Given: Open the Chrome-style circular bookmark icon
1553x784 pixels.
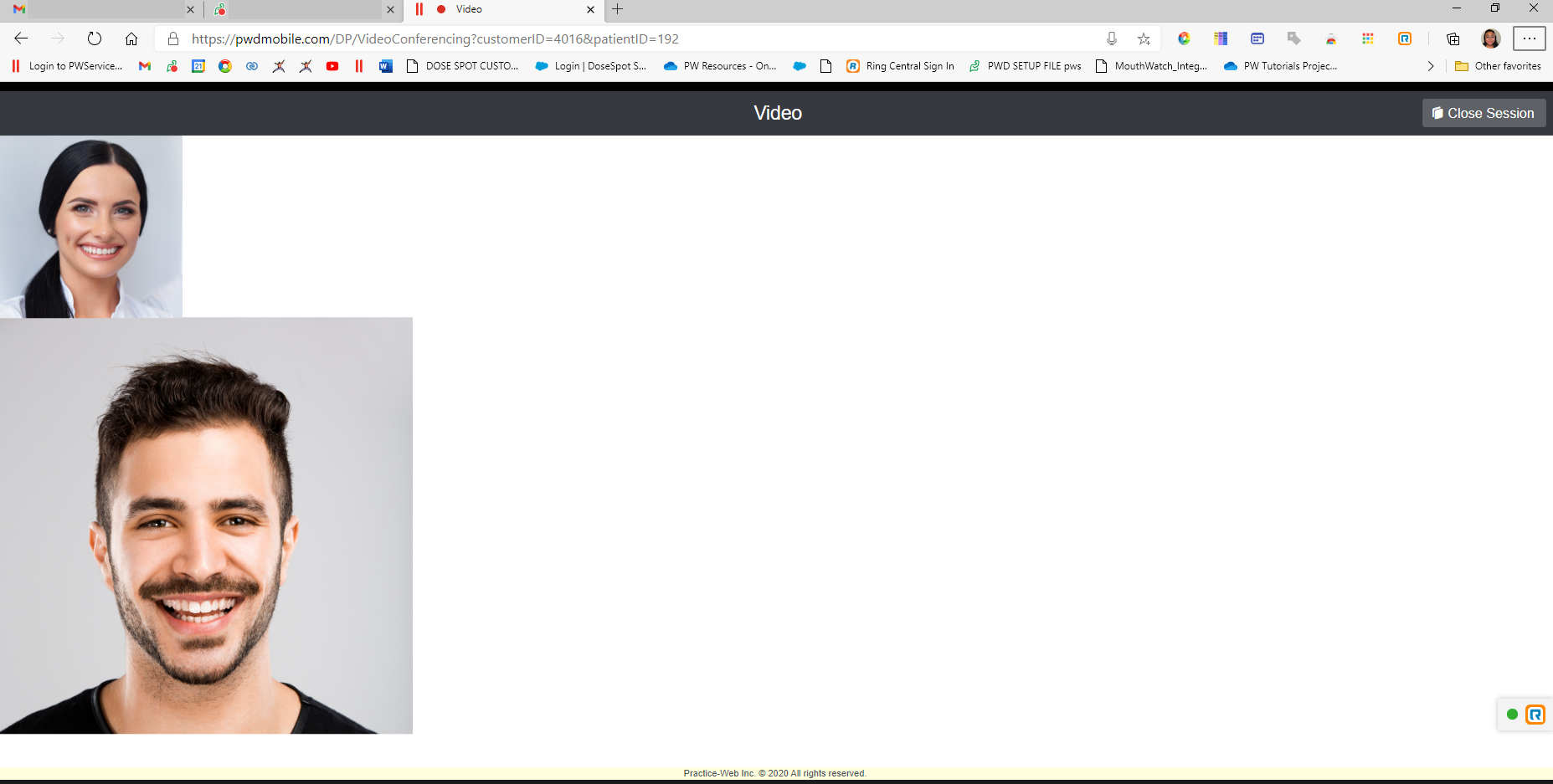Looking at the screenshot, I should click(x=225, y=66).
